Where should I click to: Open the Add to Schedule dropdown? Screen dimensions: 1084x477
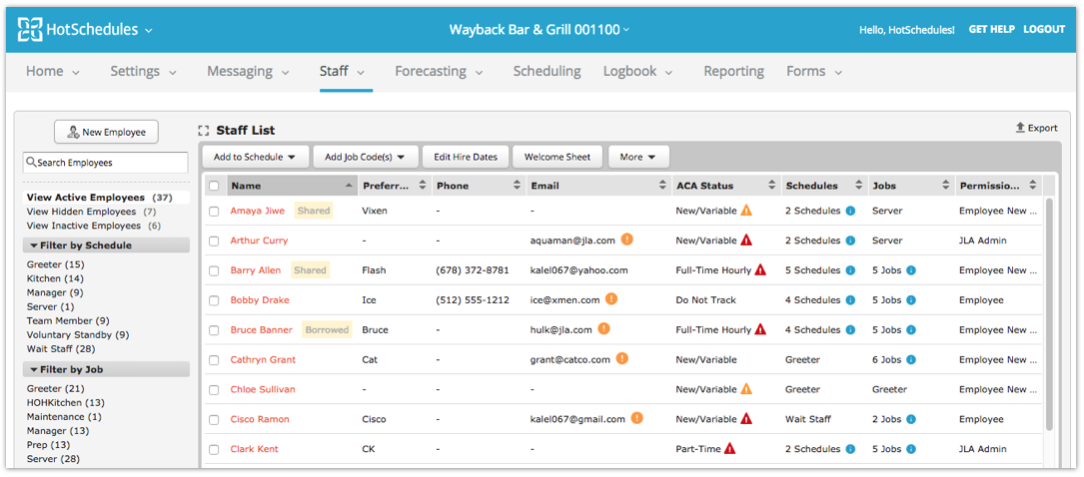pyautogui.click(x=254, y=157)
